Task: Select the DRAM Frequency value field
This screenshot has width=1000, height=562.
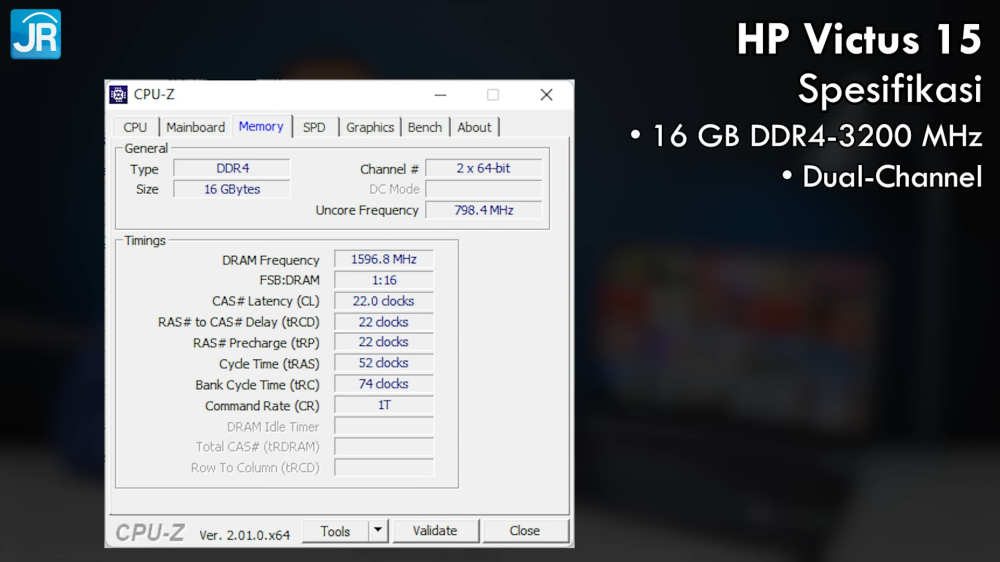Action: (384, 259)
